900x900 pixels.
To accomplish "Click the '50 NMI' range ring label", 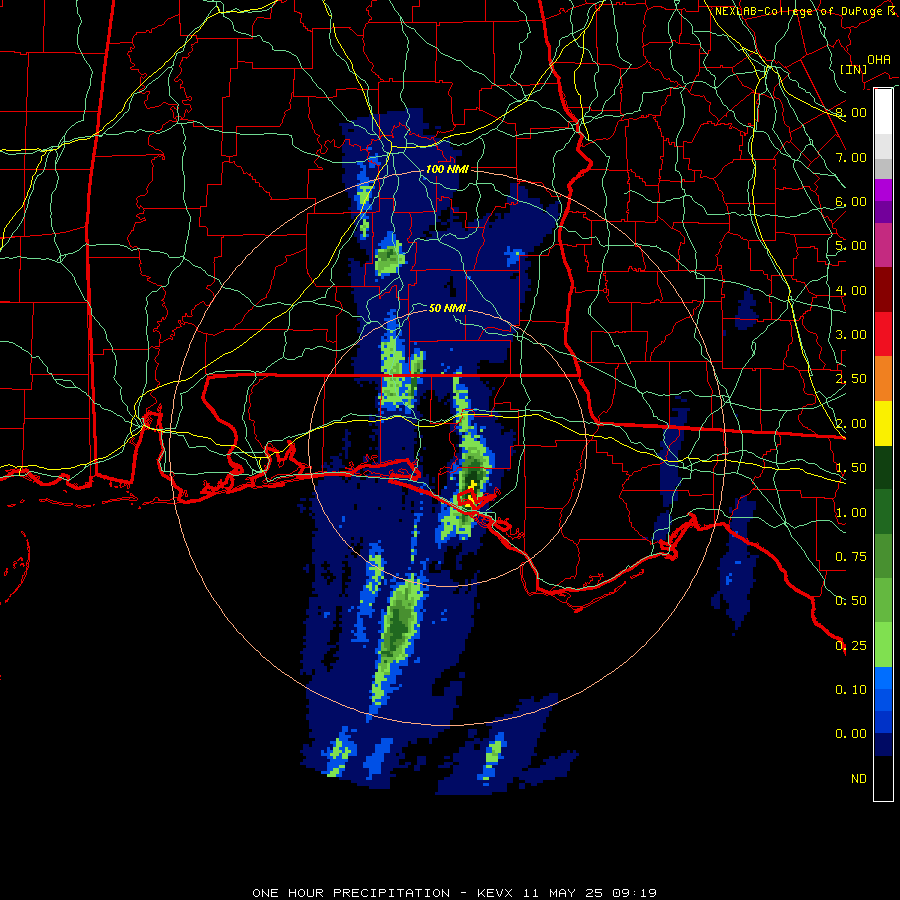I will (447, 308).
